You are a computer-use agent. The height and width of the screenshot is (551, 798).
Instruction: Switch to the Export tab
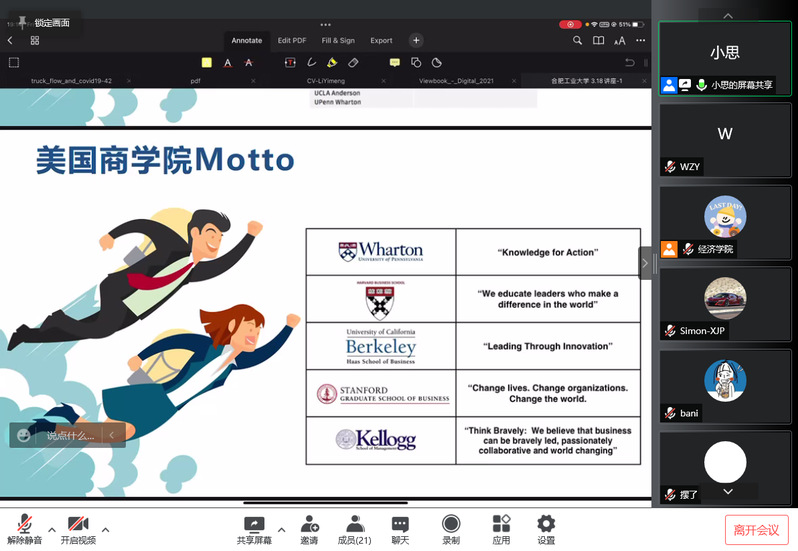pyautogui.click(x=381, y=40)
